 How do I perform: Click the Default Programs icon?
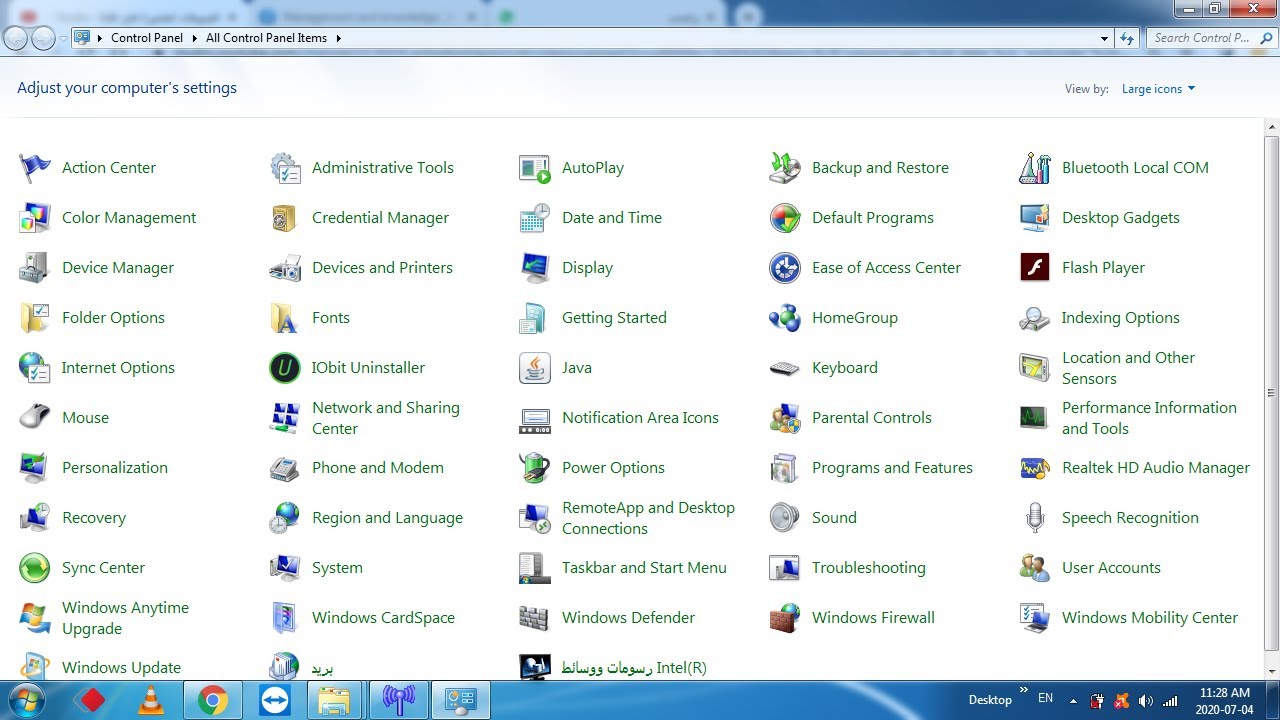point(785,218)
